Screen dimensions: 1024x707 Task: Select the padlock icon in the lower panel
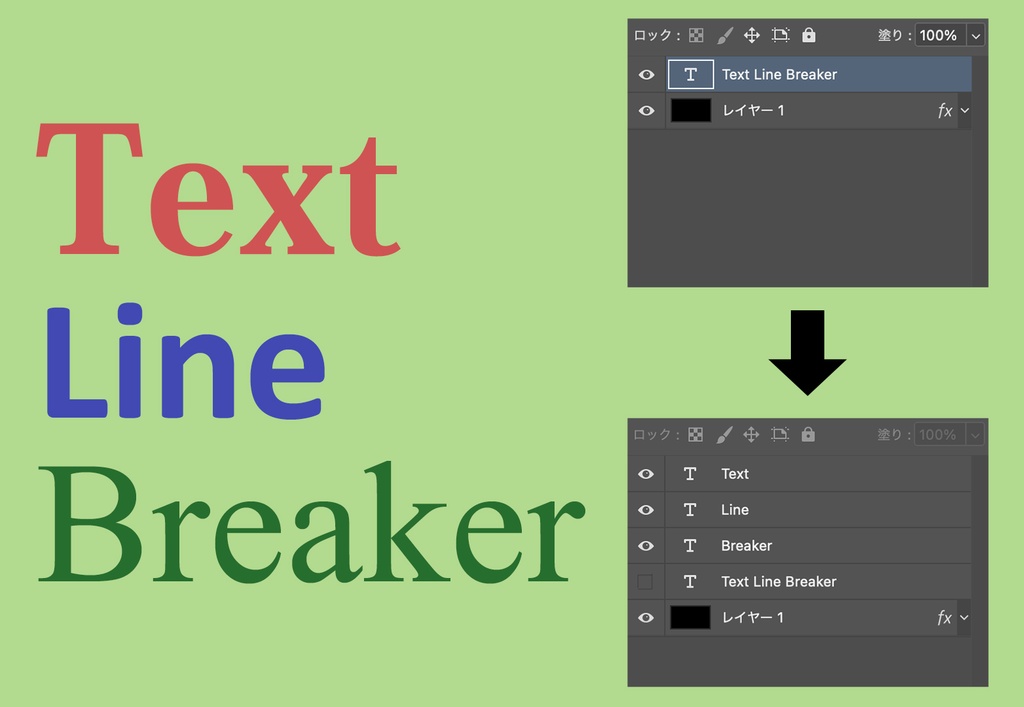point(808,434)
